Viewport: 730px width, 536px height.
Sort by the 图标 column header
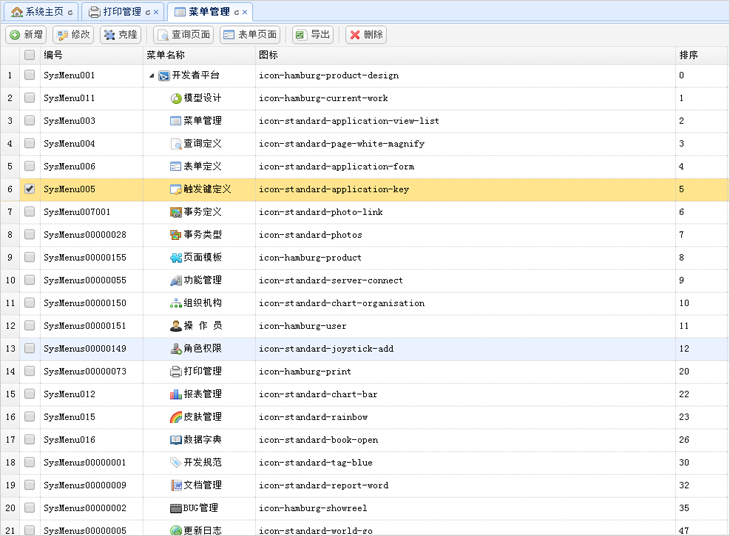click(x=465, y=55)
